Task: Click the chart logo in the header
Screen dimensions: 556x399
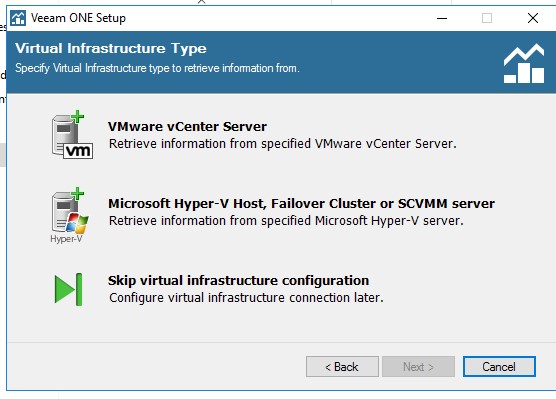Action: tap(524, 63)
